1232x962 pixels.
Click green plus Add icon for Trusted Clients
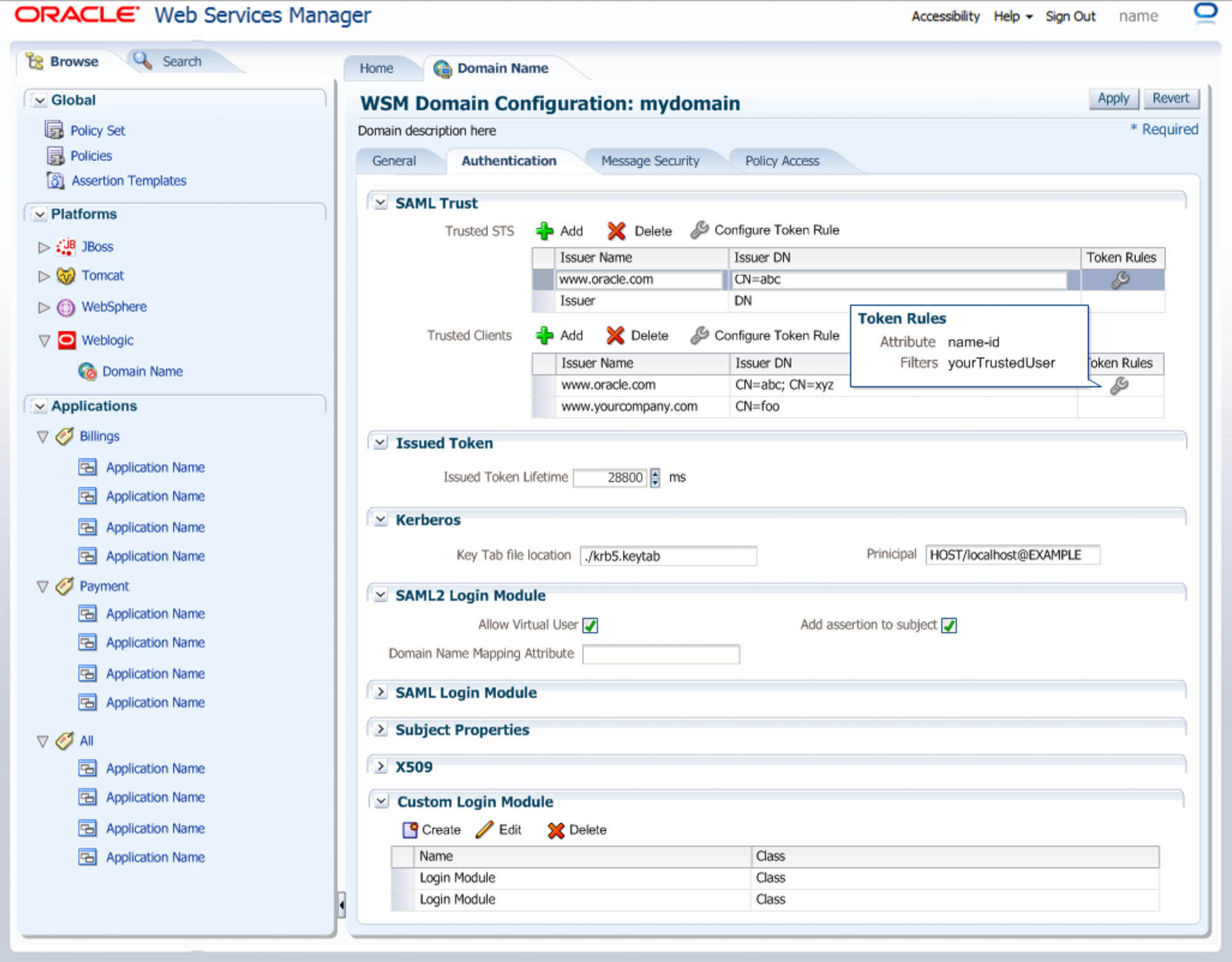point(545,335)
